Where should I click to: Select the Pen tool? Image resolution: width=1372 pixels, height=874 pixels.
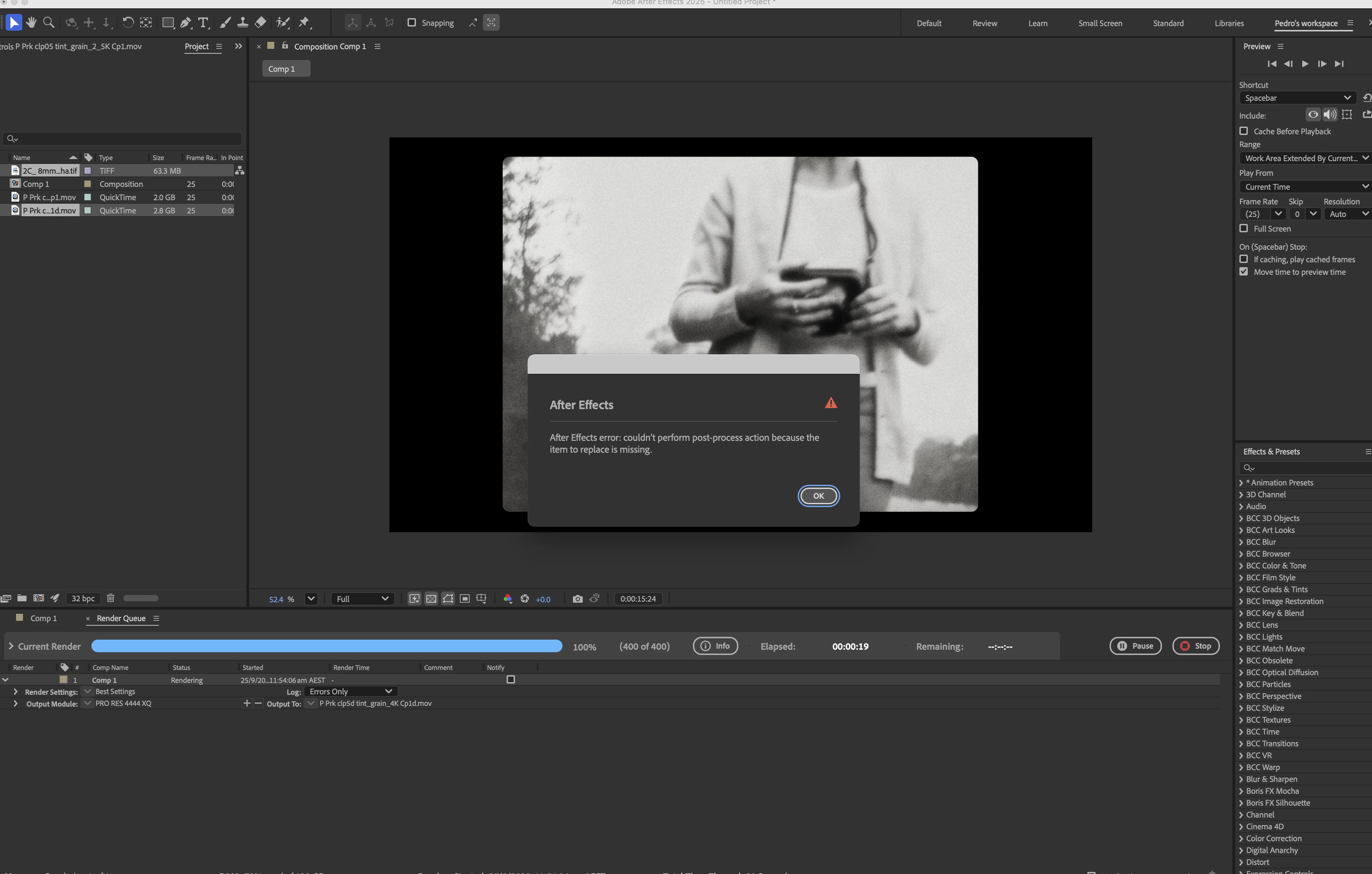(186, 22)
